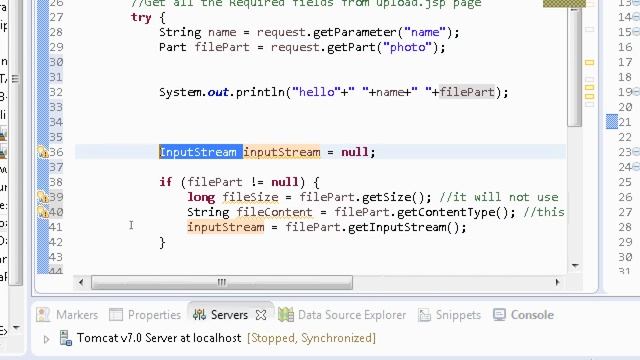Click fileContent variable on line 40
This screenshot has height=360, width=640.
click(x=274, y=212)
